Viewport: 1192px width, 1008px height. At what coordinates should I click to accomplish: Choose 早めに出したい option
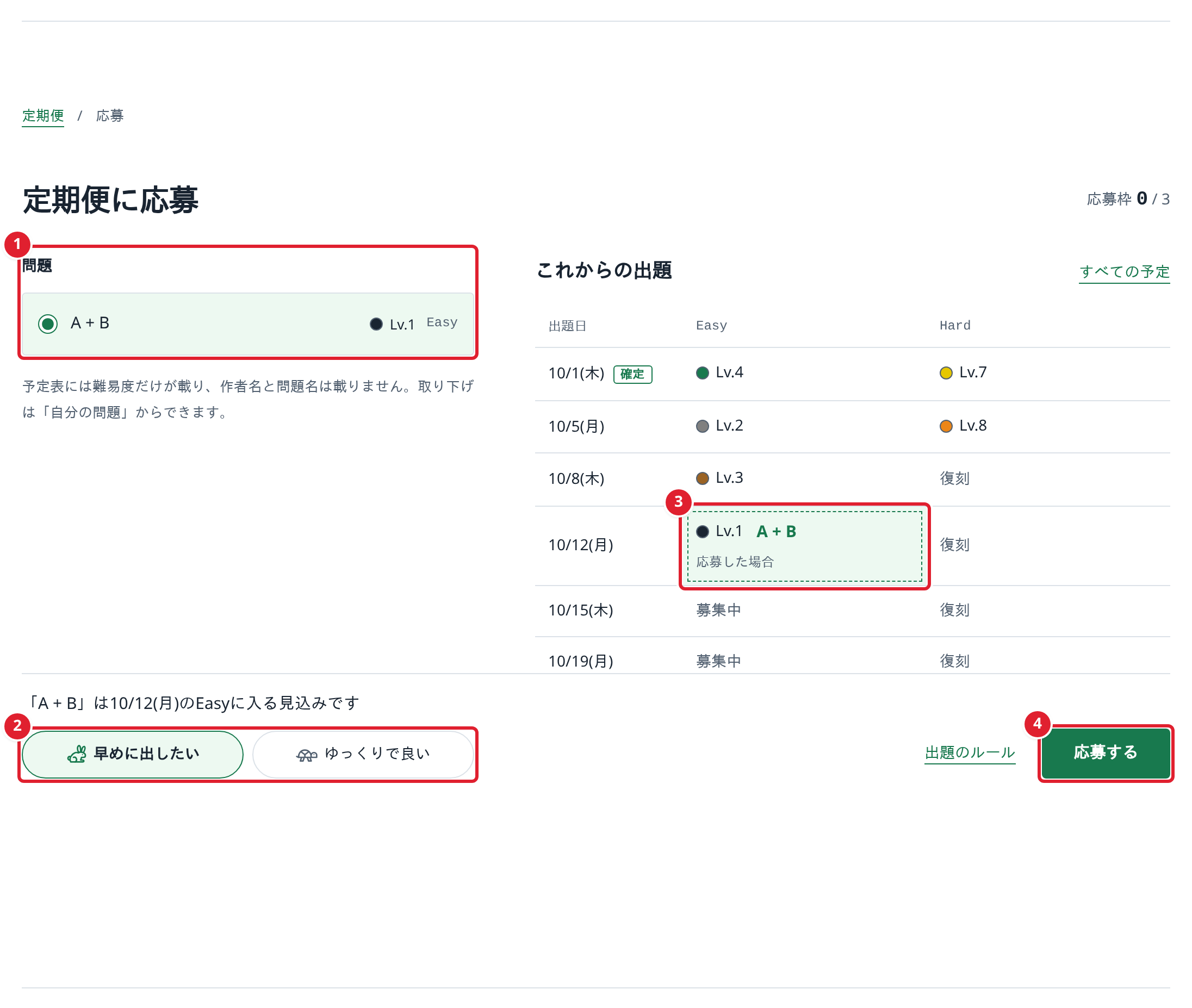(133, 754)
